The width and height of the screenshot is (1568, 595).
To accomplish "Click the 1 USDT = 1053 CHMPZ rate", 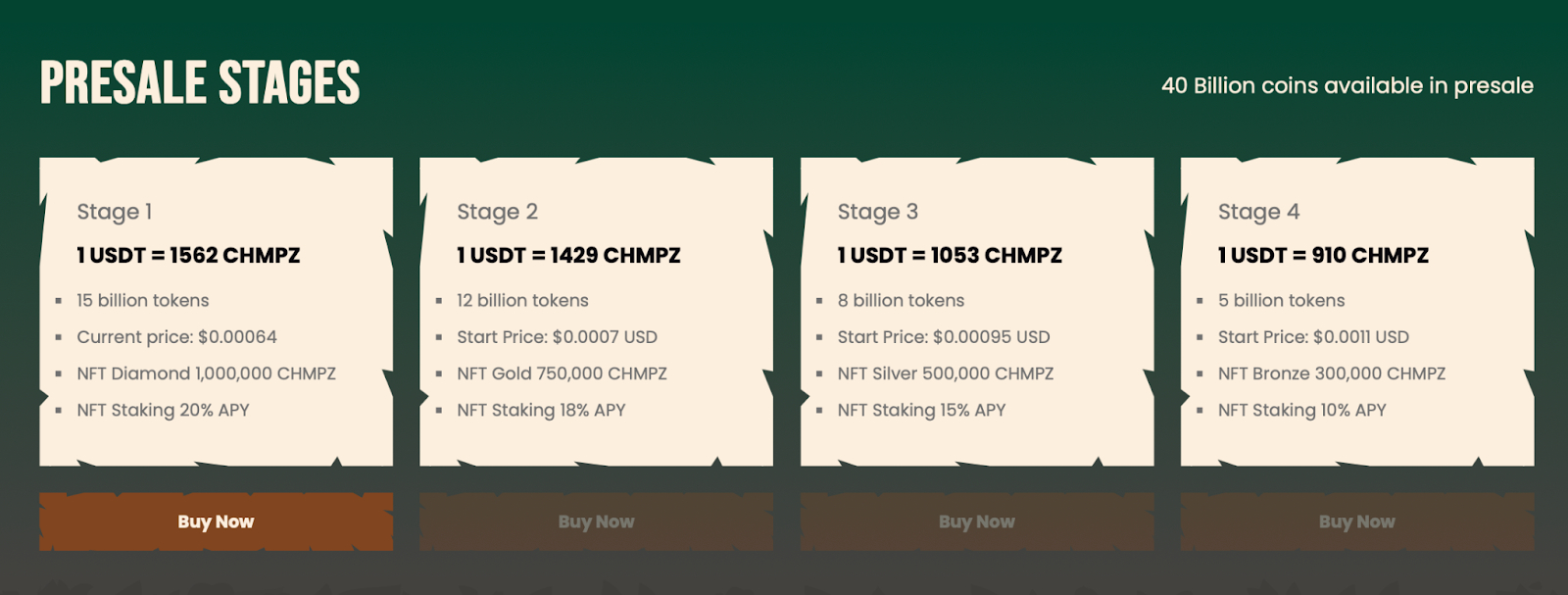I will point(950,256).
